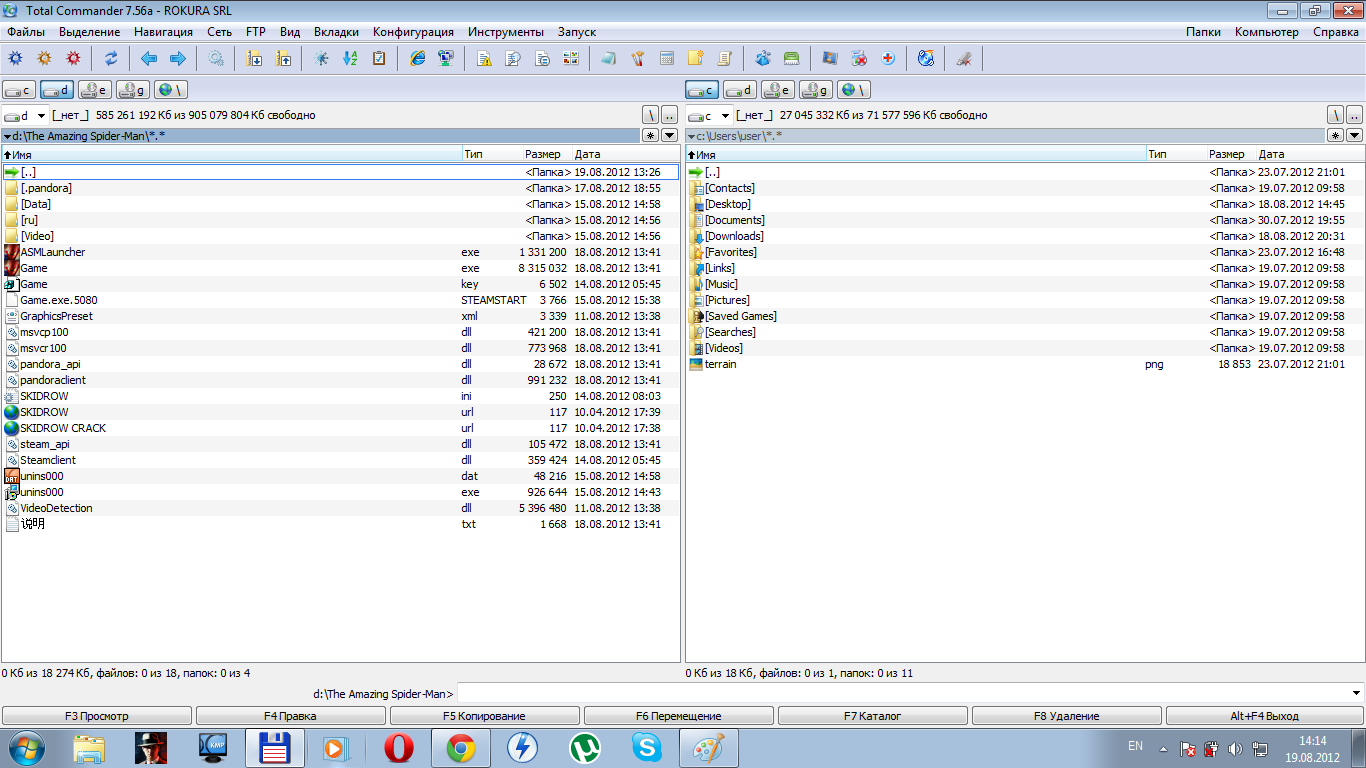Click the crossed paint brushes icon
Image resolution: width=1366 pixels, height=768 pixels.
[637, 58]
